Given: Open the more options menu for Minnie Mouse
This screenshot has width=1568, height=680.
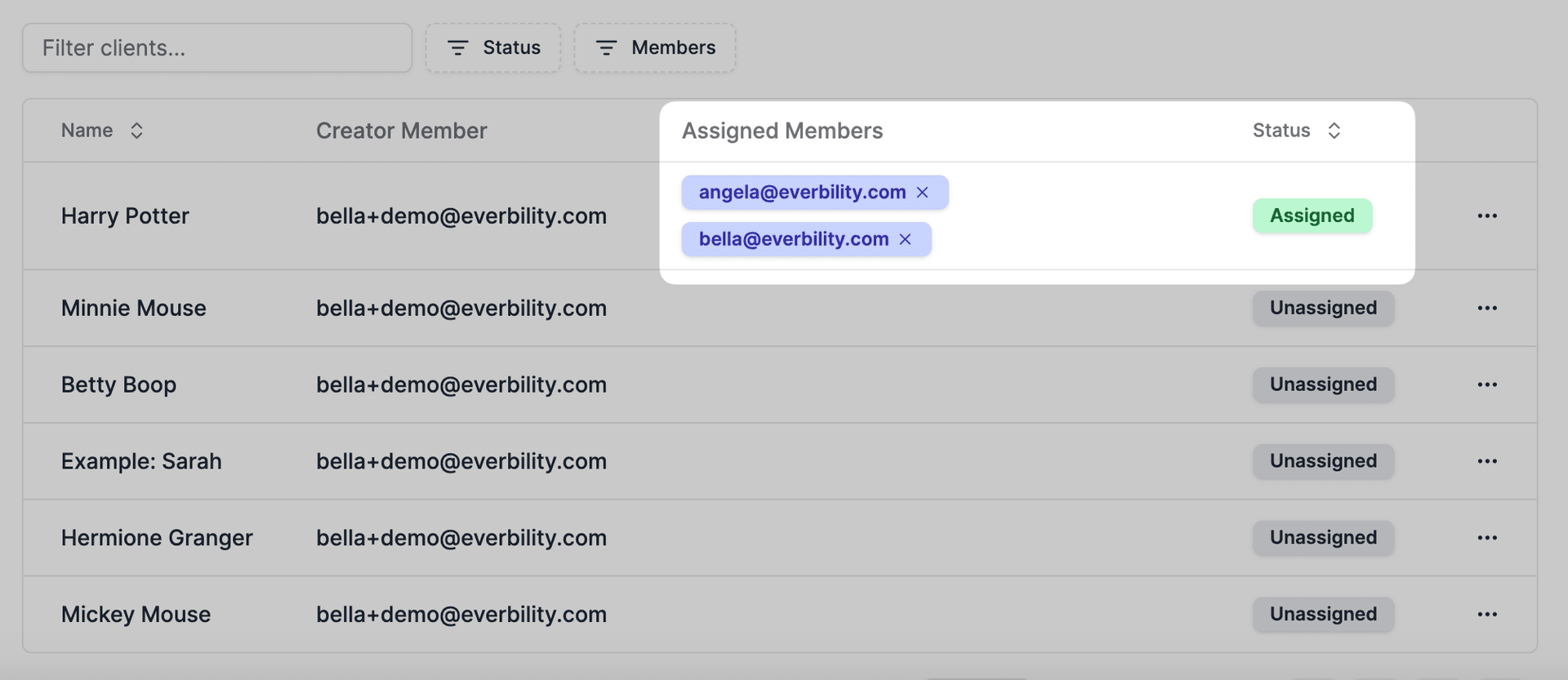Looking at the screenshot, I should pyautogui.click(x=1487, y=308).
